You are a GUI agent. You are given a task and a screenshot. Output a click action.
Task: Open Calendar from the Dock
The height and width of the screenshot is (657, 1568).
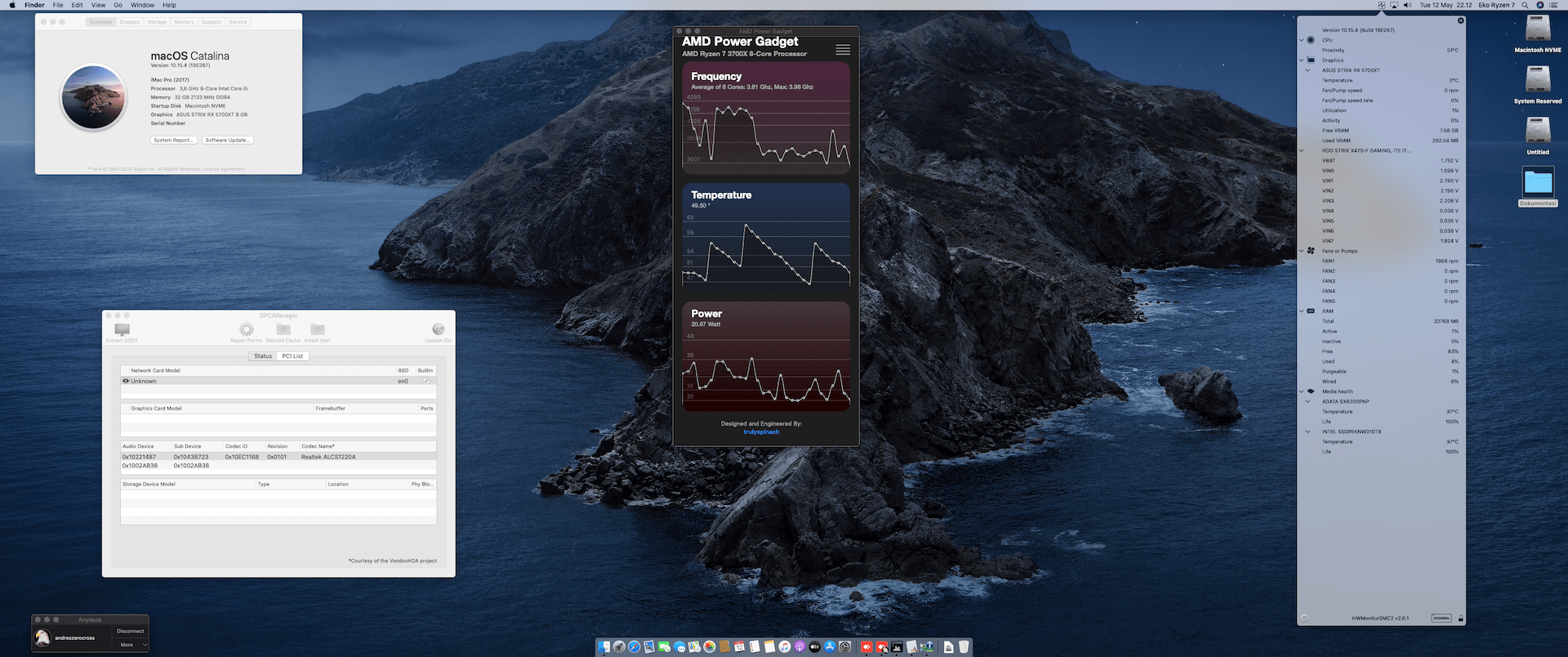pos(739,646)
